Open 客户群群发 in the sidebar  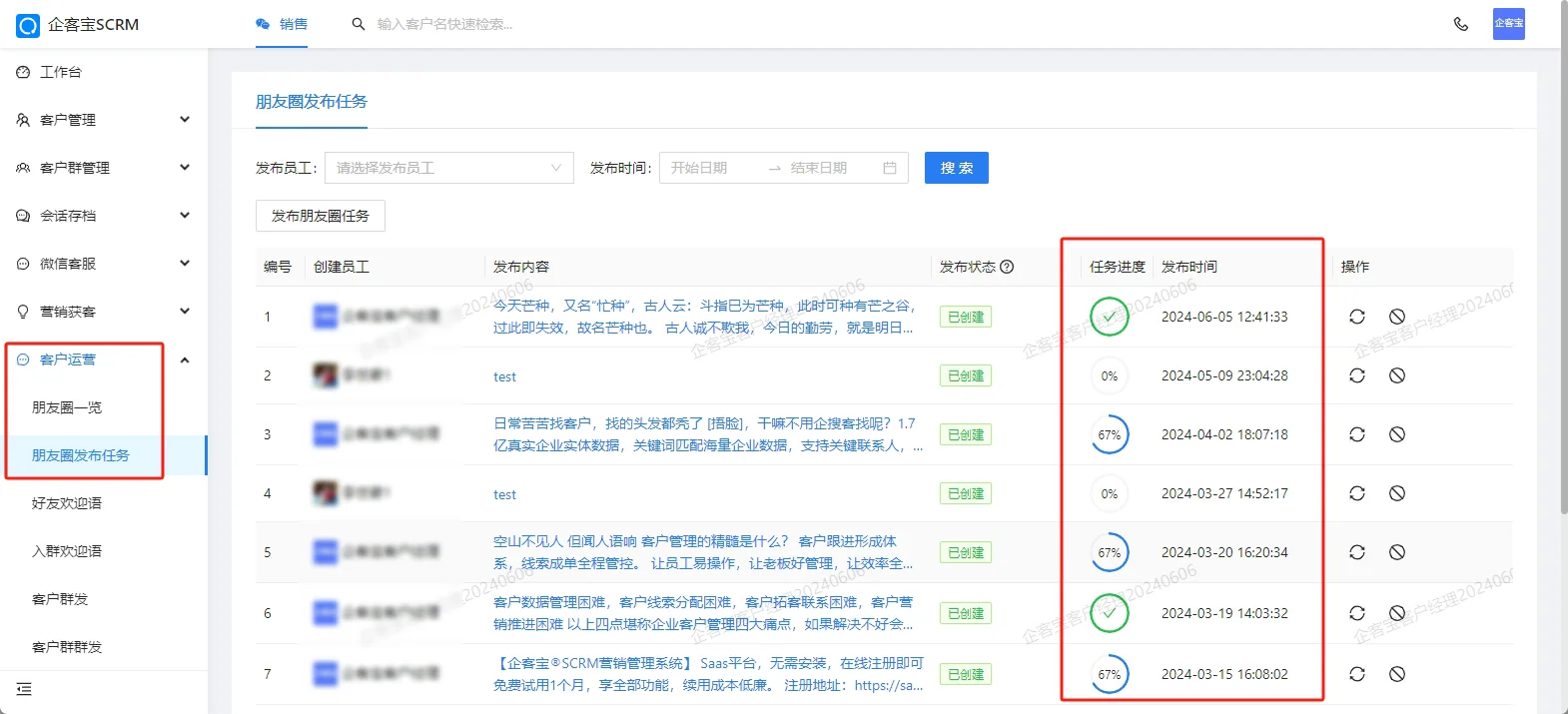point(104,647)
